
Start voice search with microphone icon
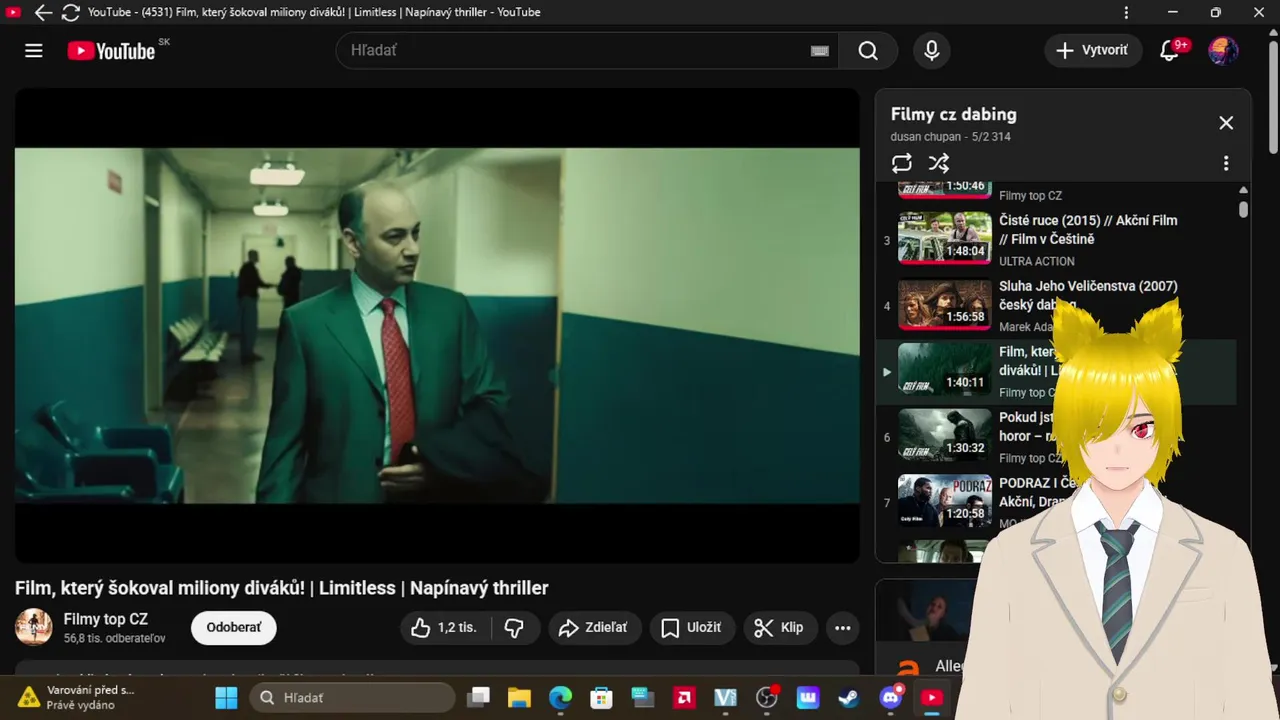click(x=932, y=50)
